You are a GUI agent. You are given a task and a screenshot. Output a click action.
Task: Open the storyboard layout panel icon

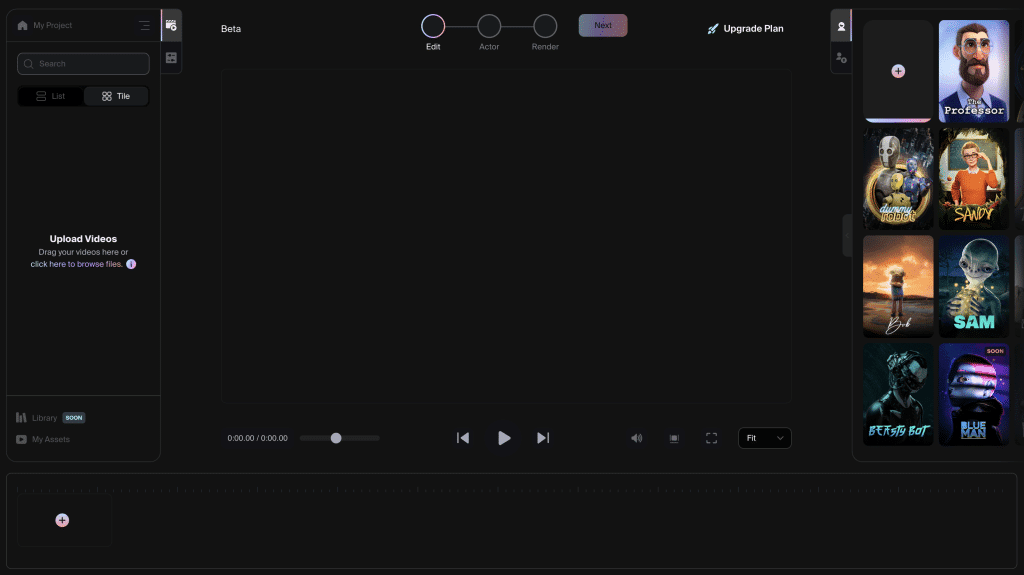tap(171, 58)
